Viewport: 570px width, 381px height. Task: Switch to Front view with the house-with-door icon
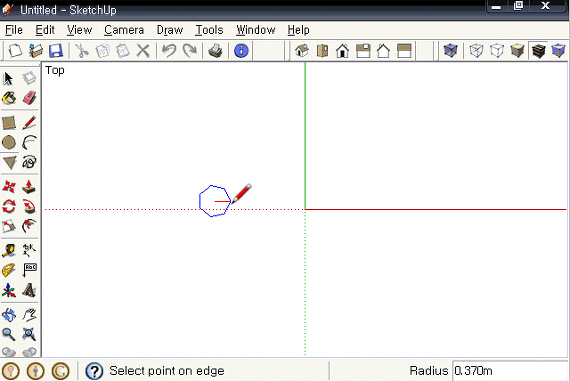pyautogui.click(x=342, y=51)
